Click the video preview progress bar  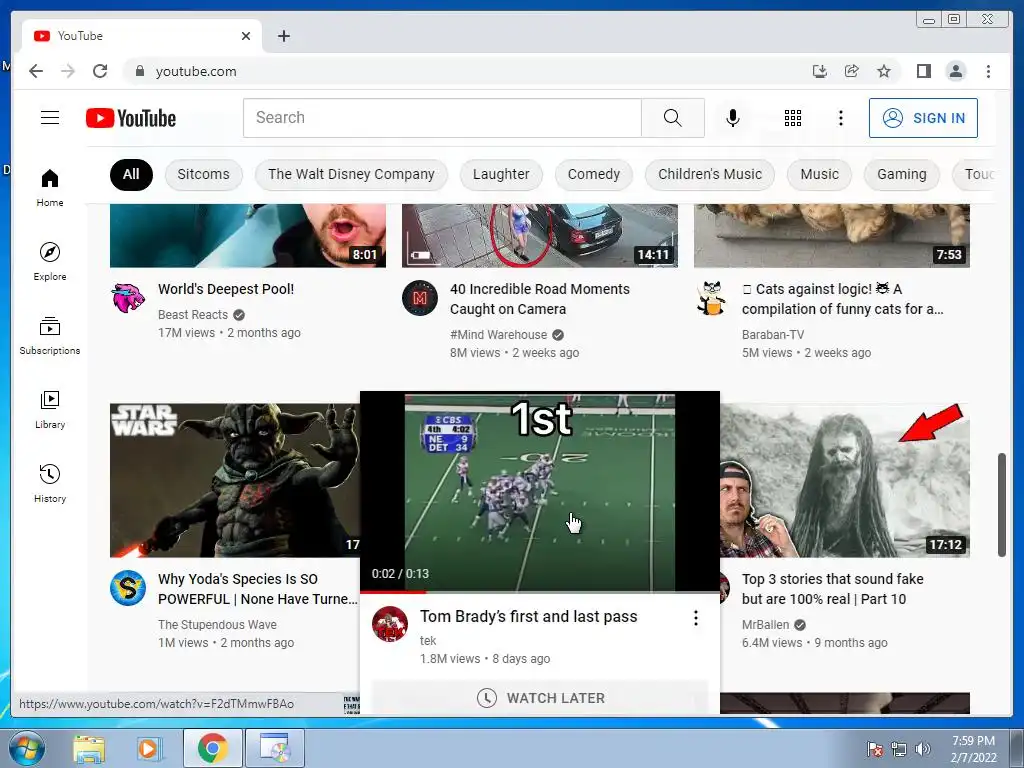pos(540,592)
